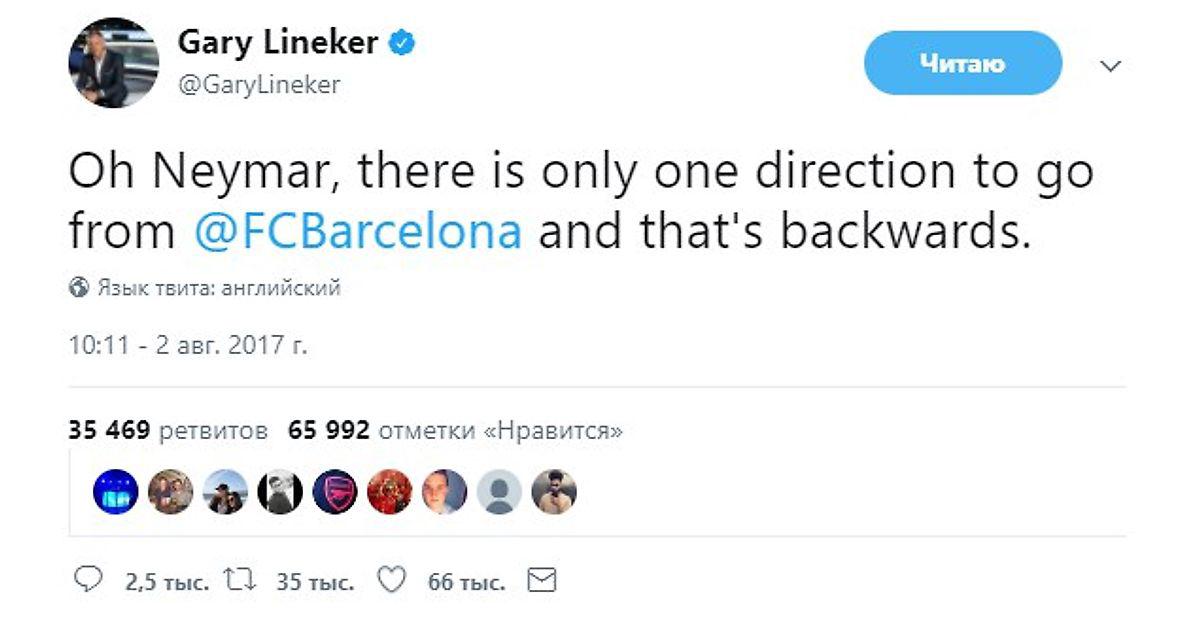Open the 35 469 ретвитов list
Image resolution: width=1200 pixels, height=630 pixels.
(168, 431)
